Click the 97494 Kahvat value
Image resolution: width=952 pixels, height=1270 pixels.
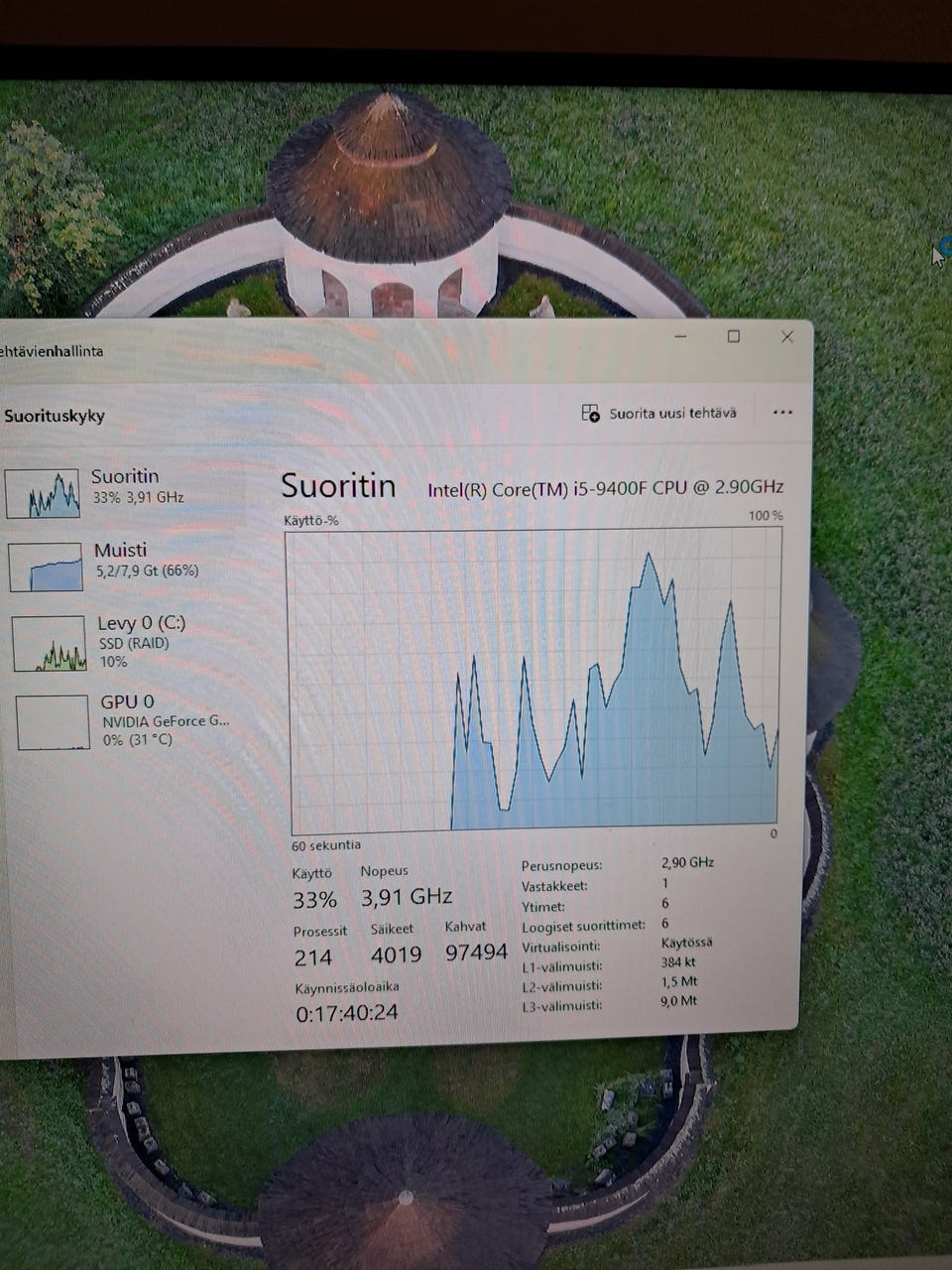[x=476, y=952]
